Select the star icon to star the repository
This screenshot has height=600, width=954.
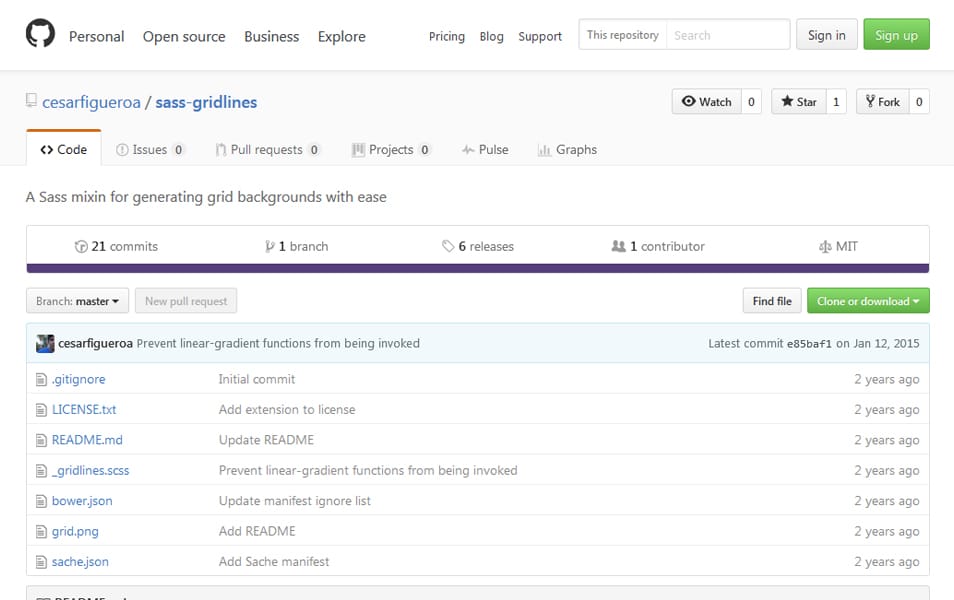click(x=786, y=101)
